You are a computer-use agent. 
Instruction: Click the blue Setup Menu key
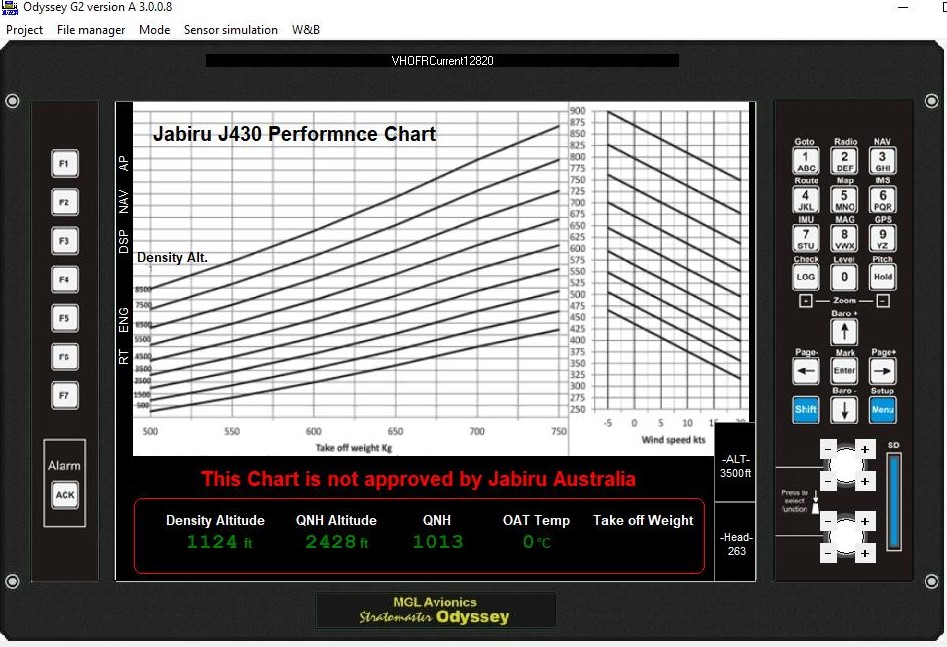[x=882, y=410]
